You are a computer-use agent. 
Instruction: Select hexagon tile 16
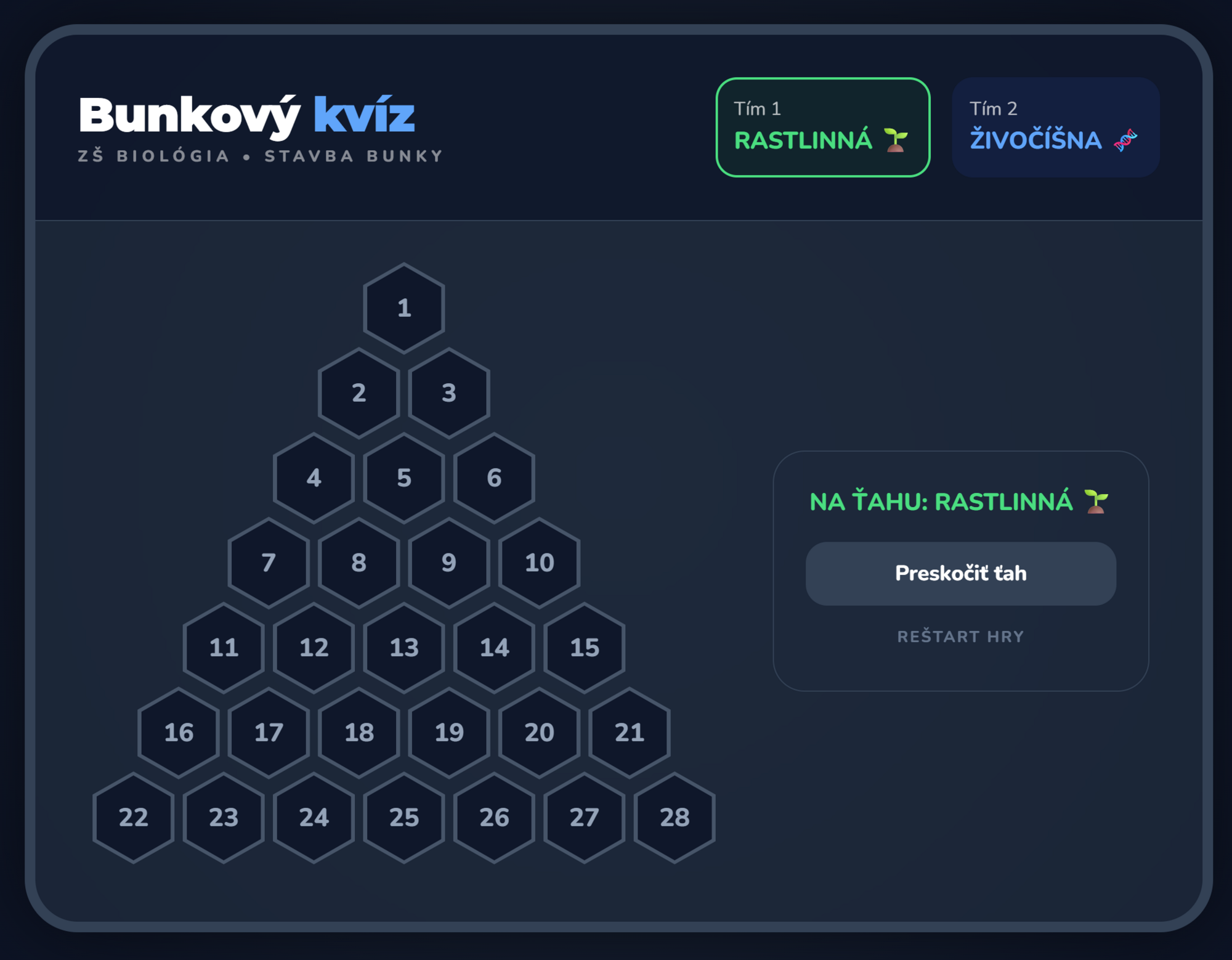179,733
